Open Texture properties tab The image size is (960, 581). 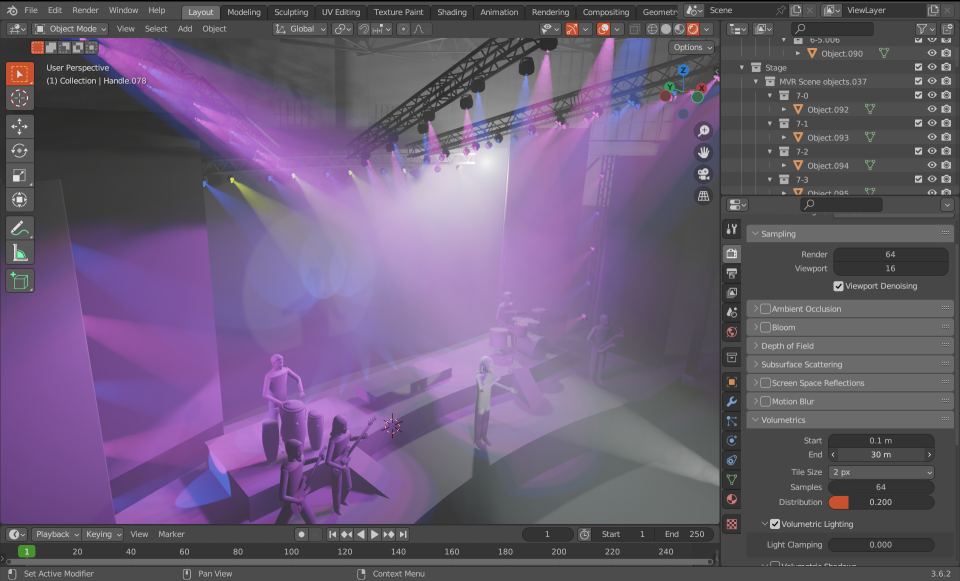pyautogui.click(x=732, y=524)
